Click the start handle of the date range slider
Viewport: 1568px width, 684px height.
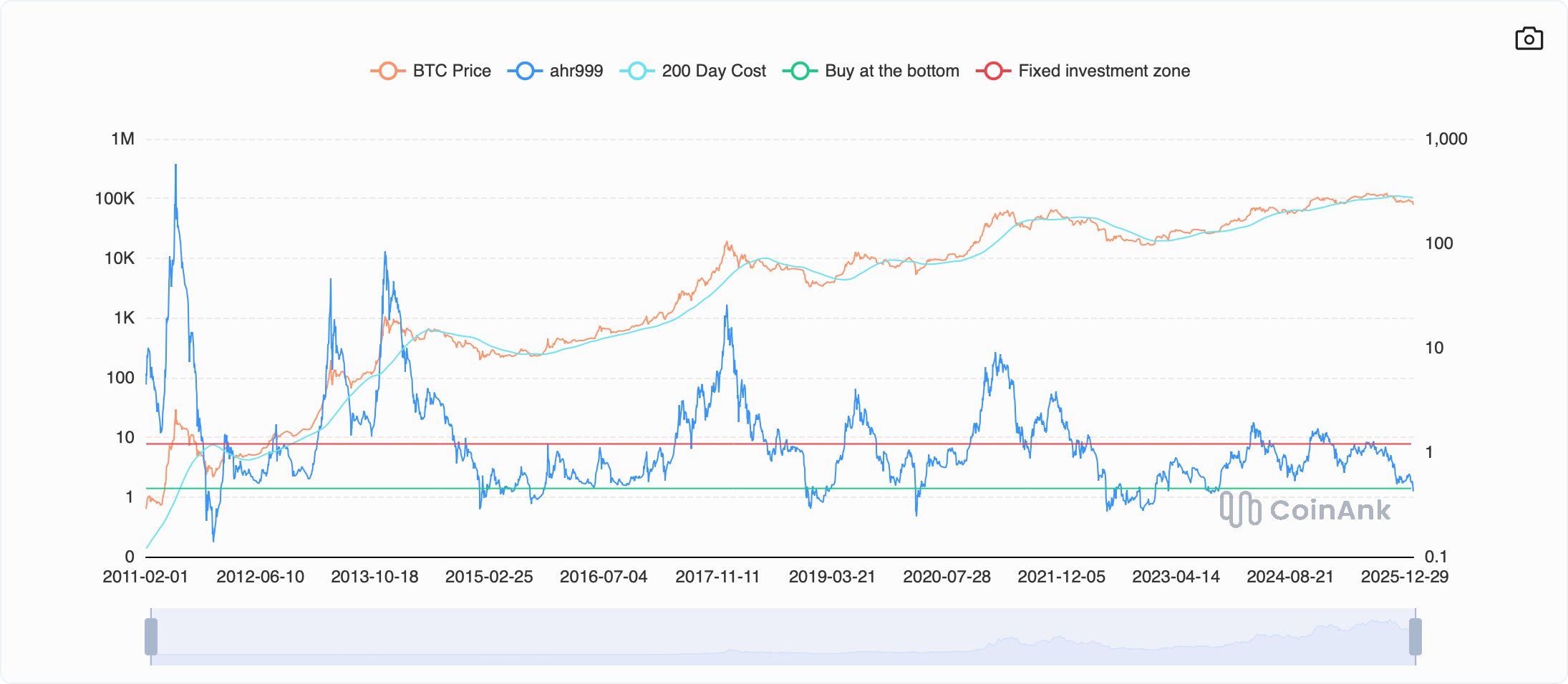(151, 637)
